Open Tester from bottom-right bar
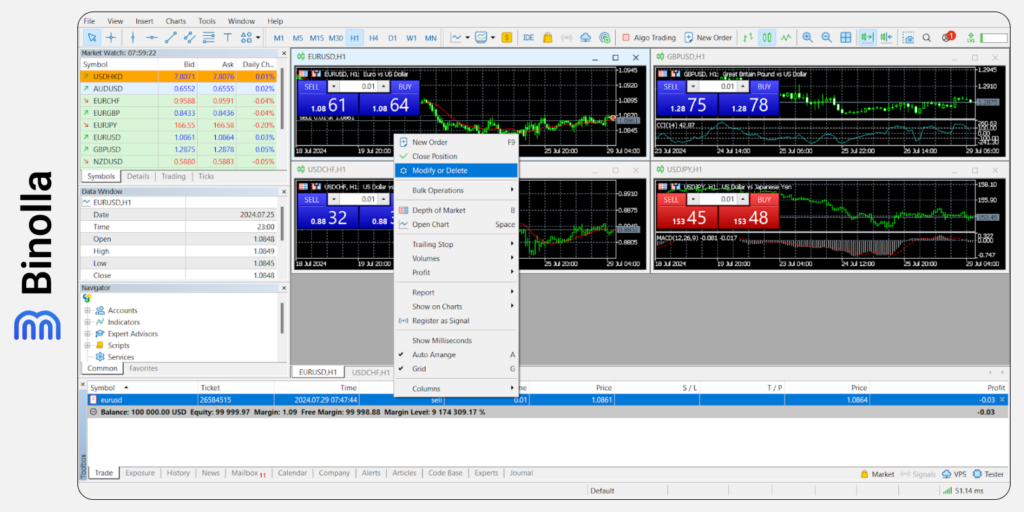 989,474
